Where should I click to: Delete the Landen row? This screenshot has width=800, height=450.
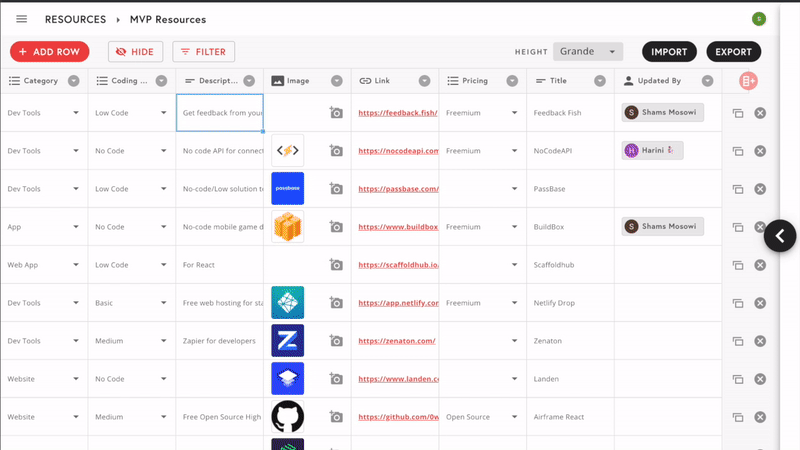[760, 379]
